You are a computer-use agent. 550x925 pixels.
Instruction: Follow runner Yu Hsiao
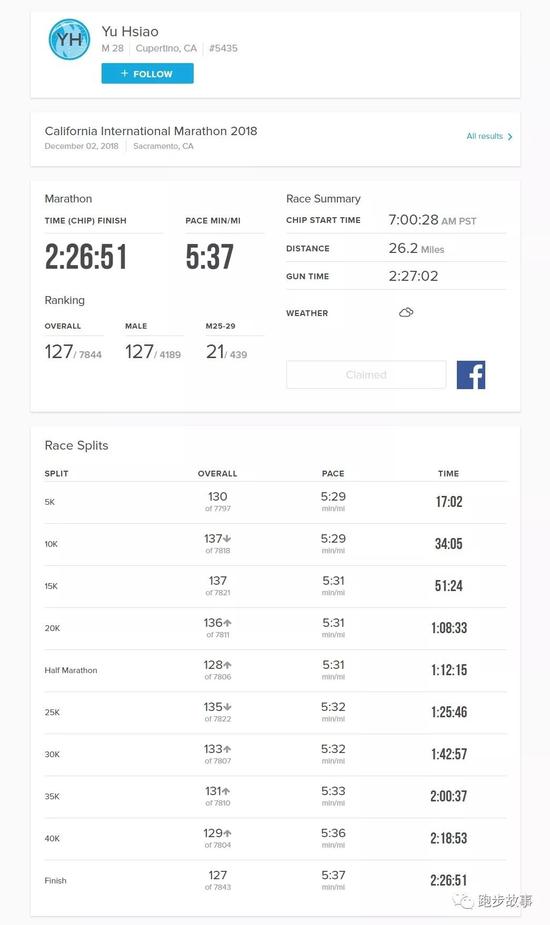pos(148,74)
